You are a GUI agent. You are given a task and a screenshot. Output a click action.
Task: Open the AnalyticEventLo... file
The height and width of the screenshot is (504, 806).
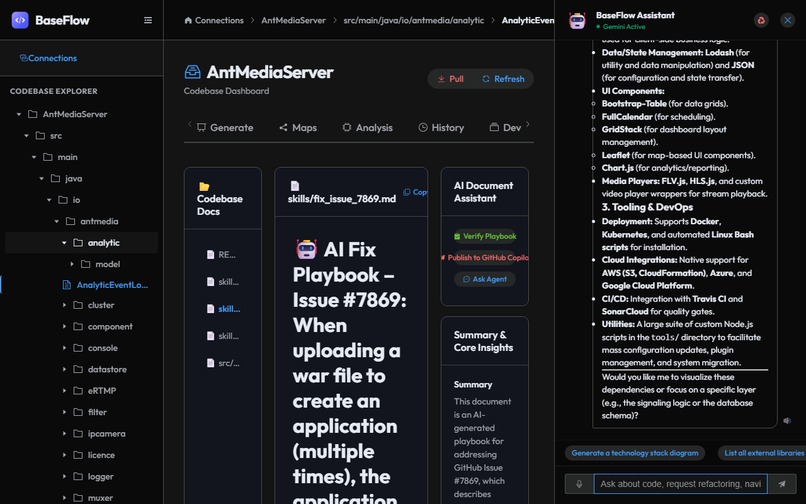pos(105,285)
